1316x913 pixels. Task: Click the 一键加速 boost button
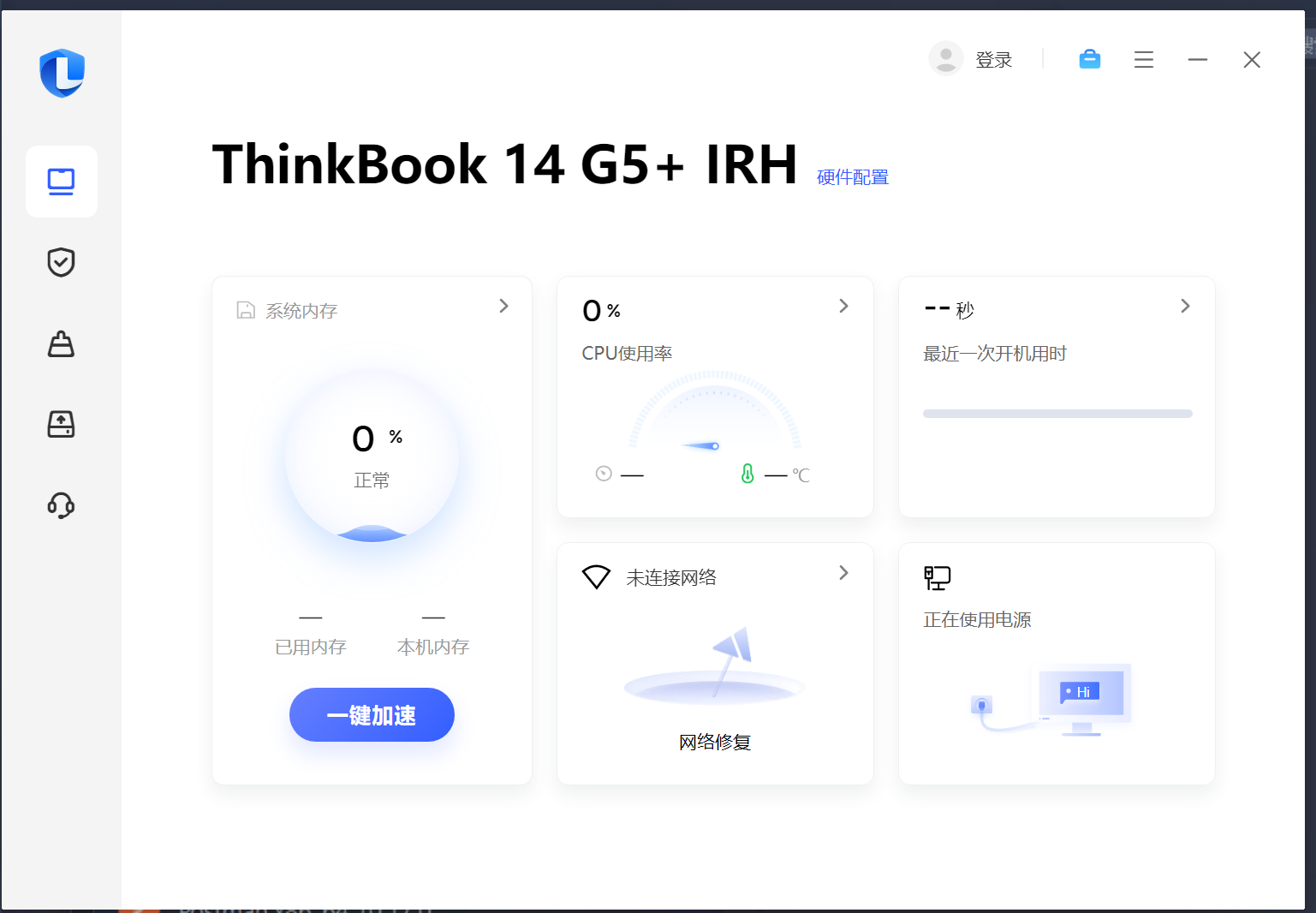pos(372,715)
